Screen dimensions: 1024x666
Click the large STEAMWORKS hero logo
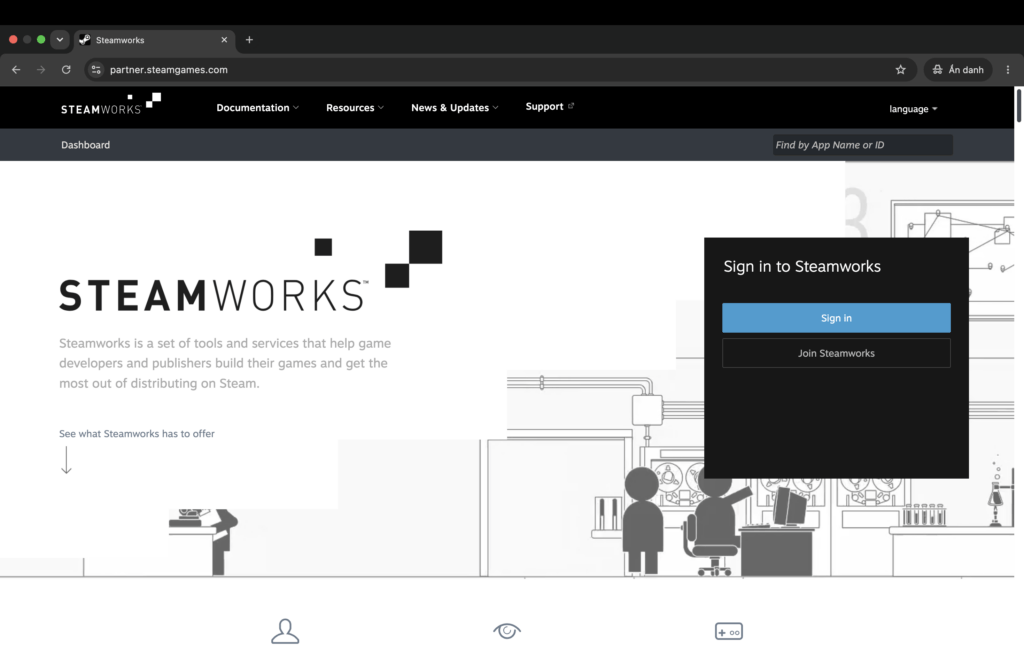coord(250,272)
